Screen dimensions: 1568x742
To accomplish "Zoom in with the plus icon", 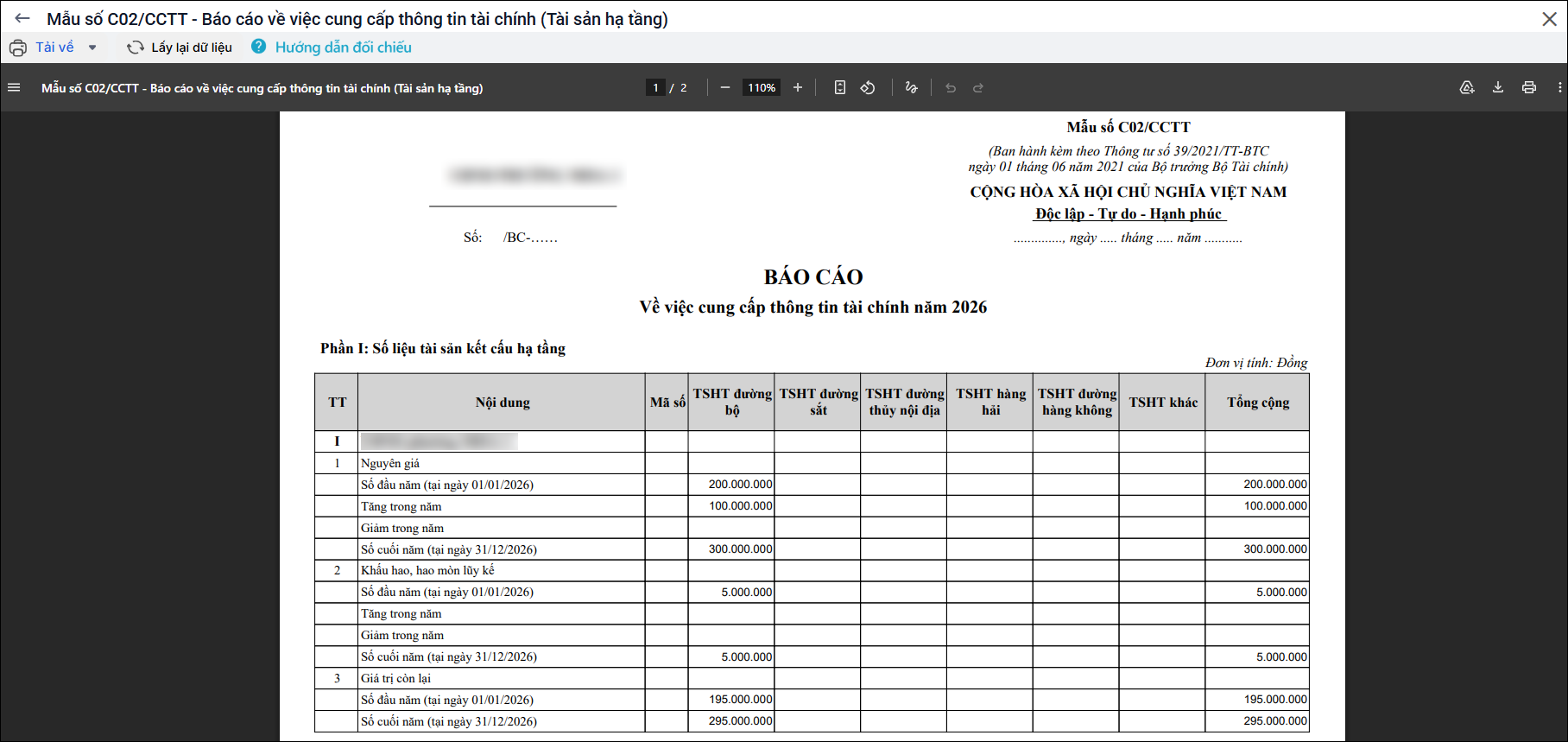I will pos(798,87).
